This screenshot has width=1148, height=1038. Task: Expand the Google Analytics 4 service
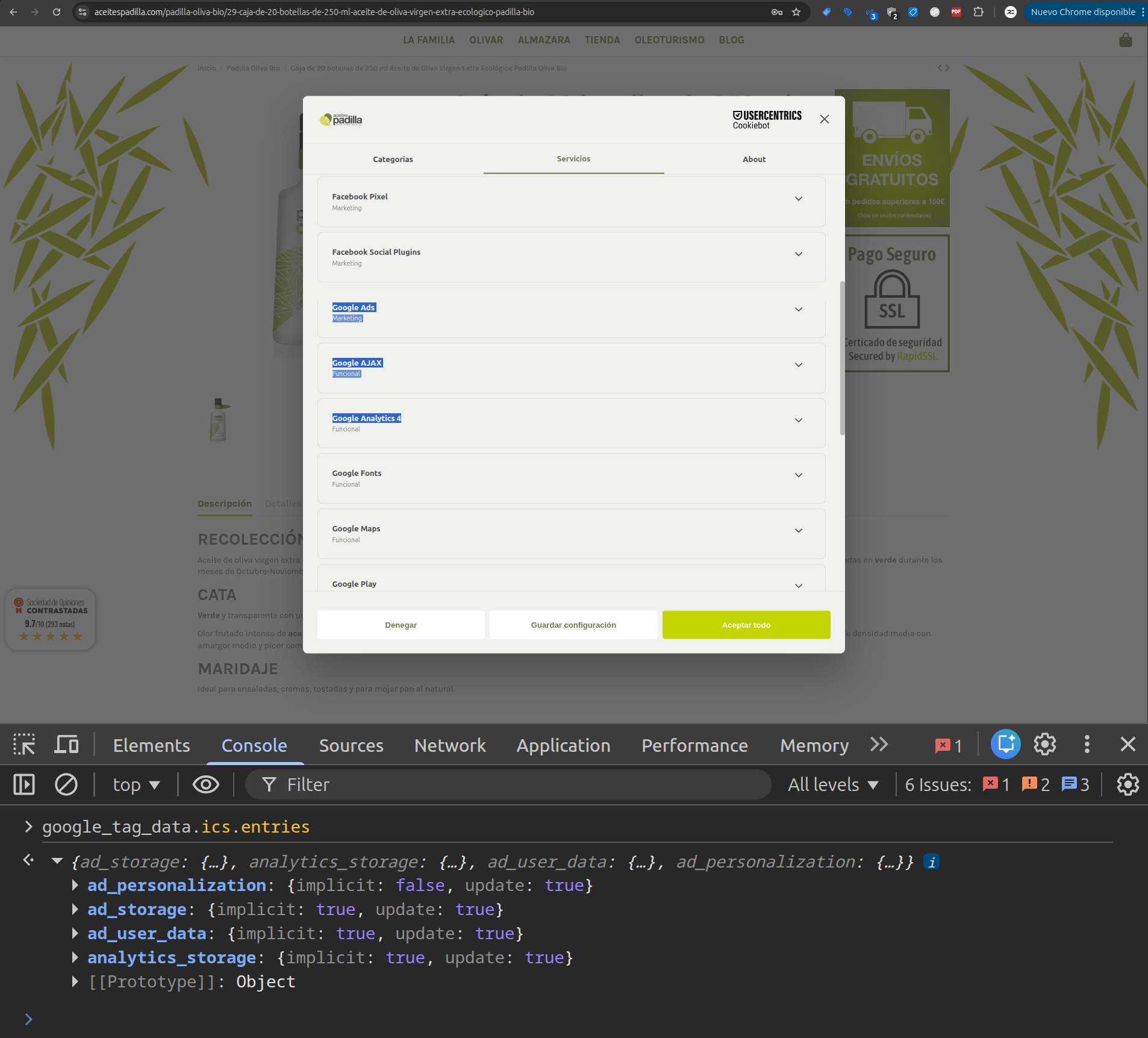click(x=799, y=421)
